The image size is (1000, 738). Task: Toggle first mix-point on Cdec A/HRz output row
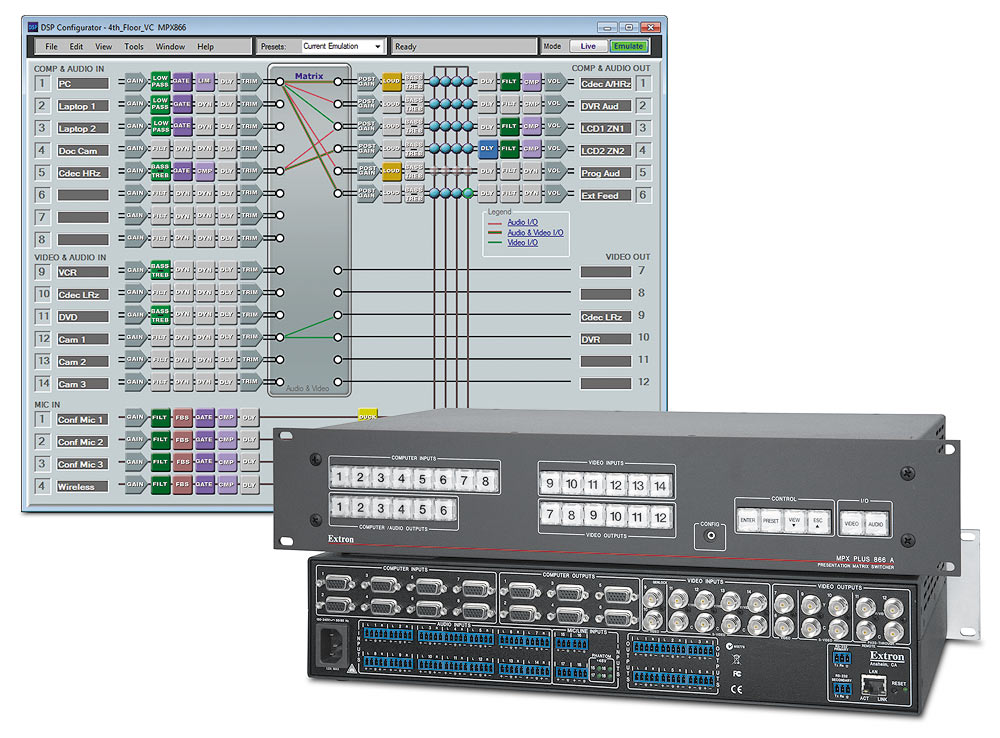pos(435,82)
